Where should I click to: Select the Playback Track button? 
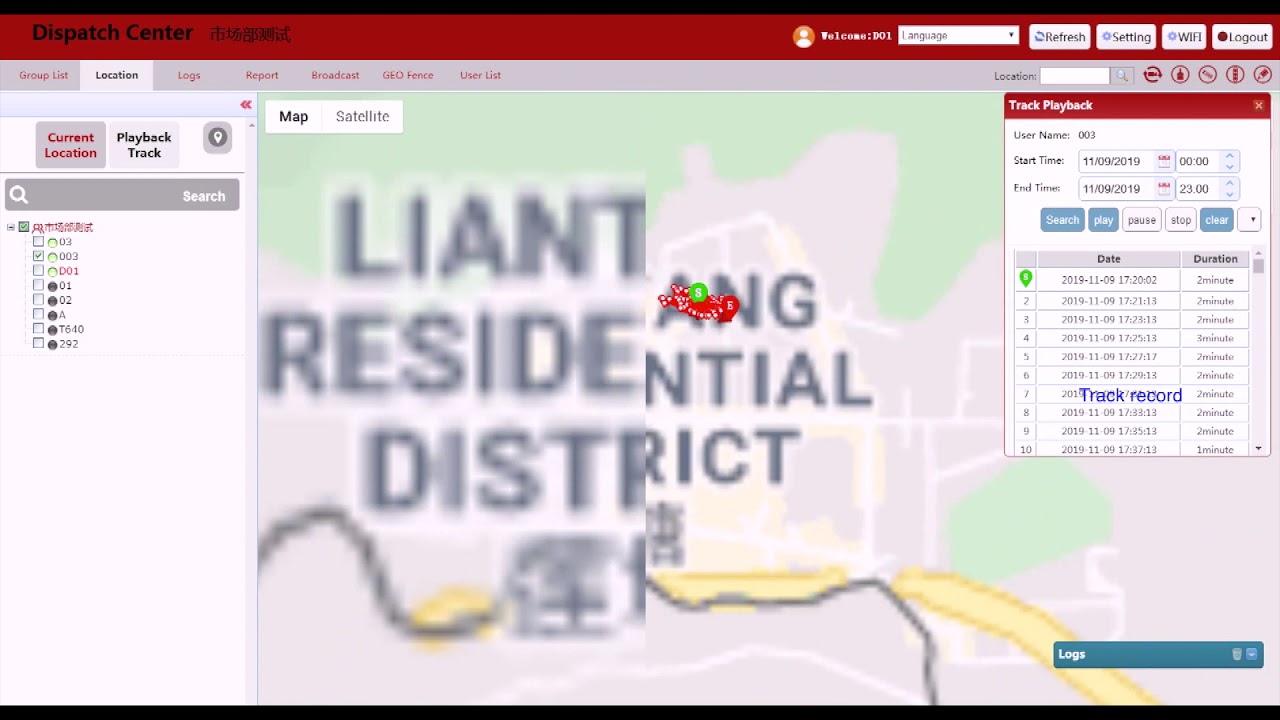(144, 145)
